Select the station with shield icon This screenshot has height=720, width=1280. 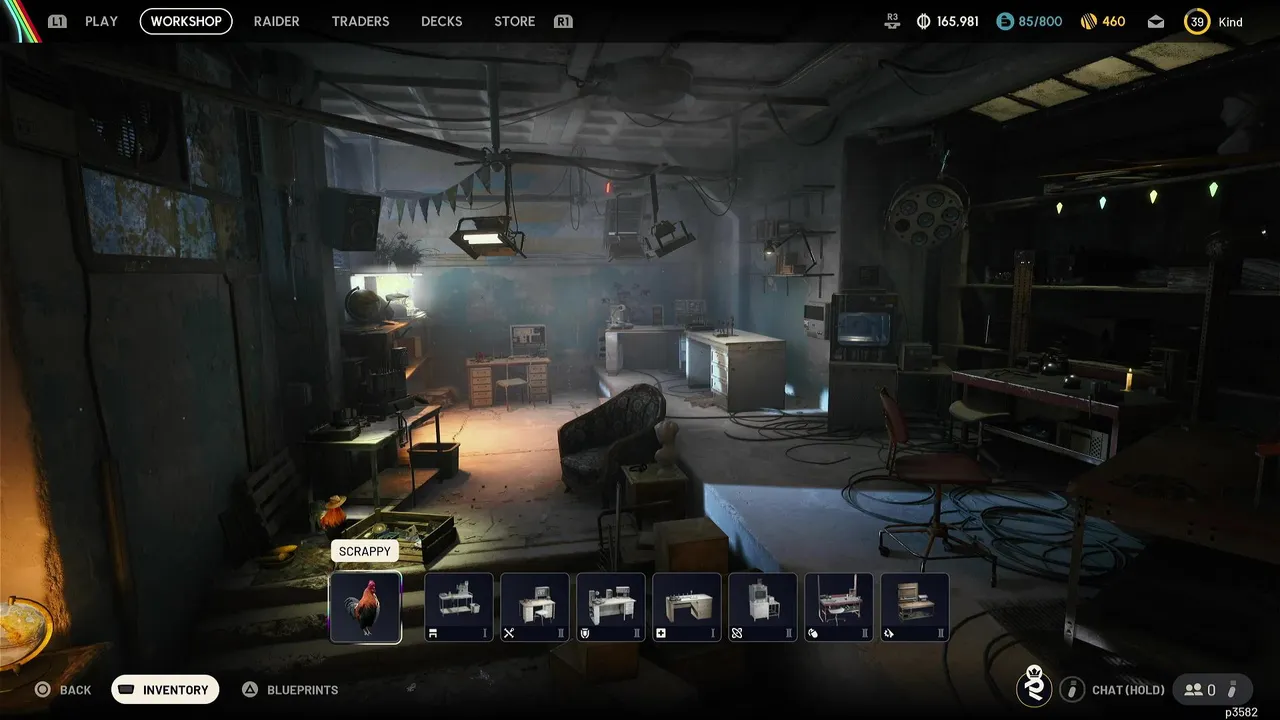611,607
